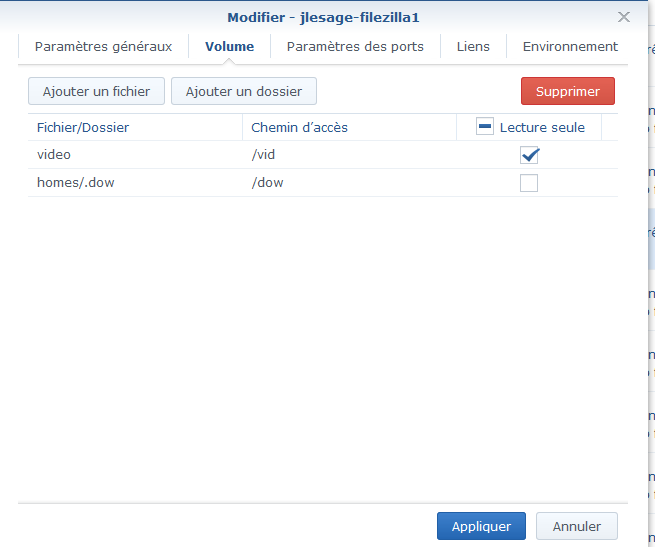This screenshot has height=547, width=655.
Task: Sort by the Fichier/Dossier column header
Action: [x=135, y=127]
